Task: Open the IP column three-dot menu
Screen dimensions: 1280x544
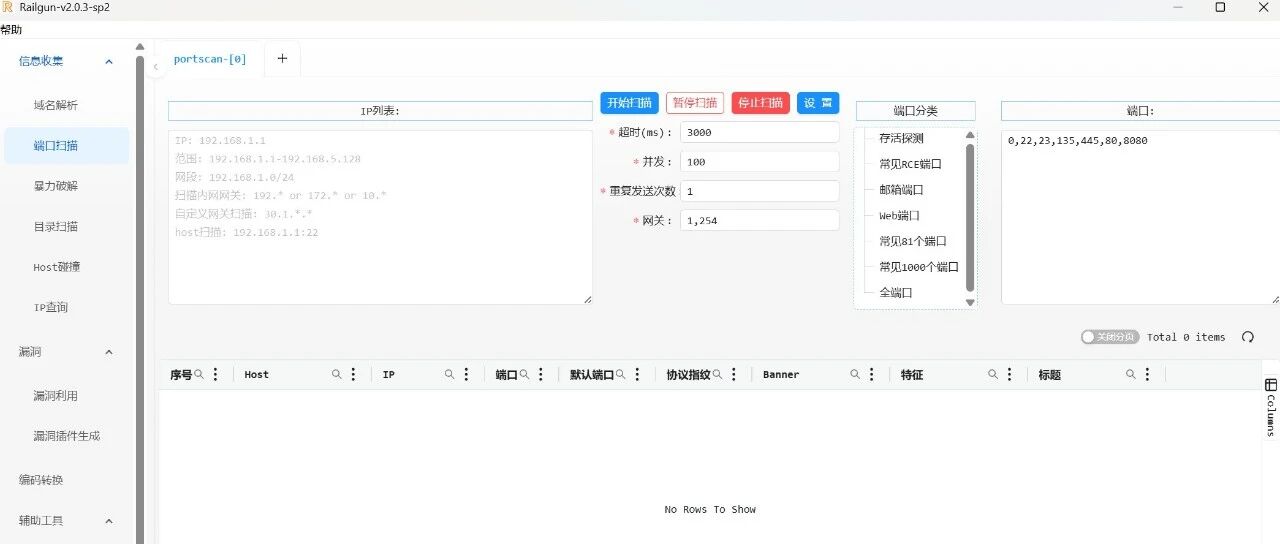Action: tap(466, 374)
